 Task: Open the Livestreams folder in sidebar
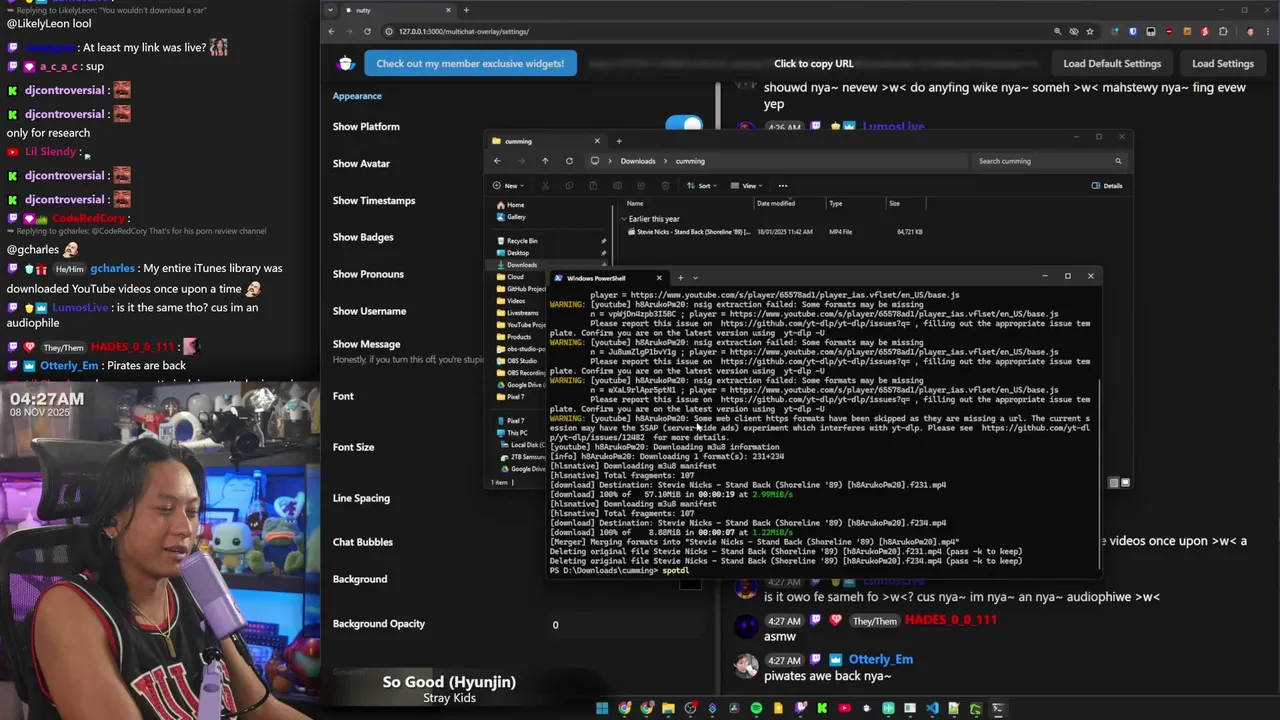coord(516,313)
